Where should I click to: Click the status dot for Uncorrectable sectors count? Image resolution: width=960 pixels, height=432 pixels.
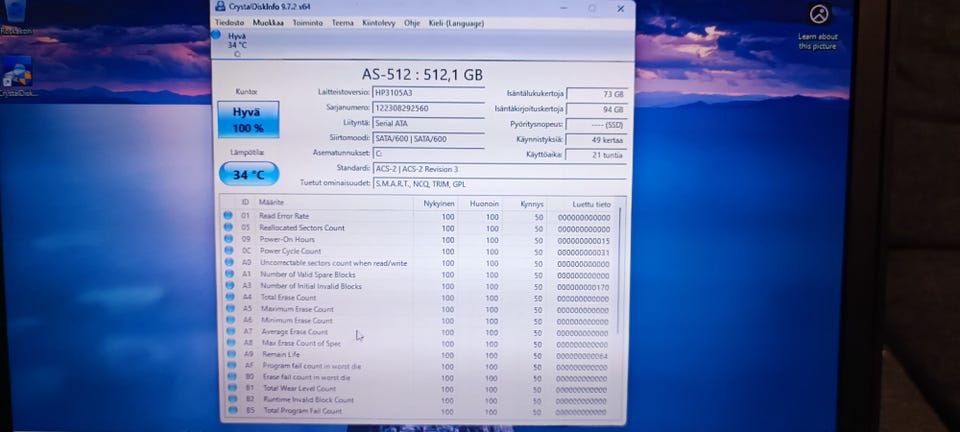(x=229, y=262)
